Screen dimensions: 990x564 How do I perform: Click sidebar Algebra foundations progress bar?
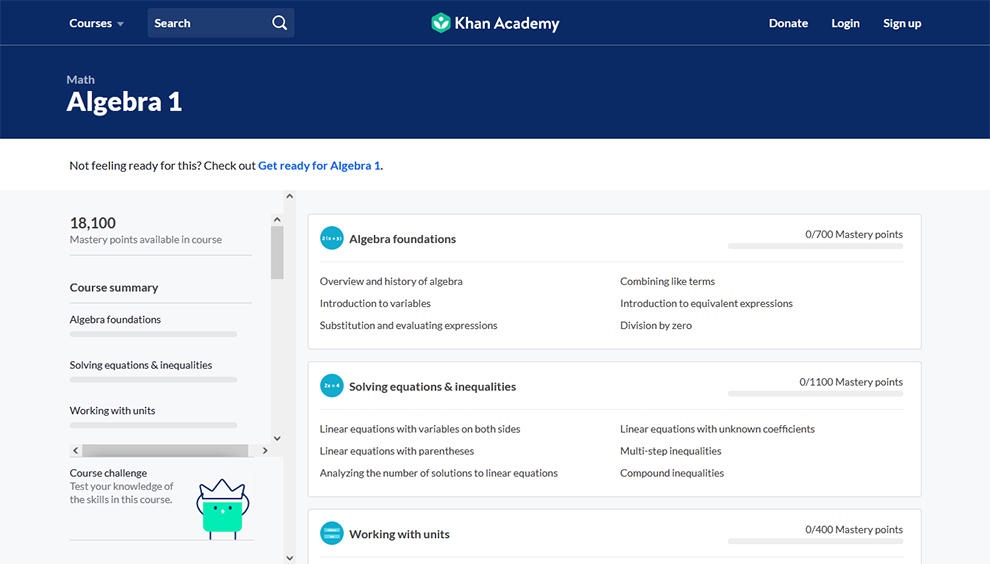coord(153,334)
